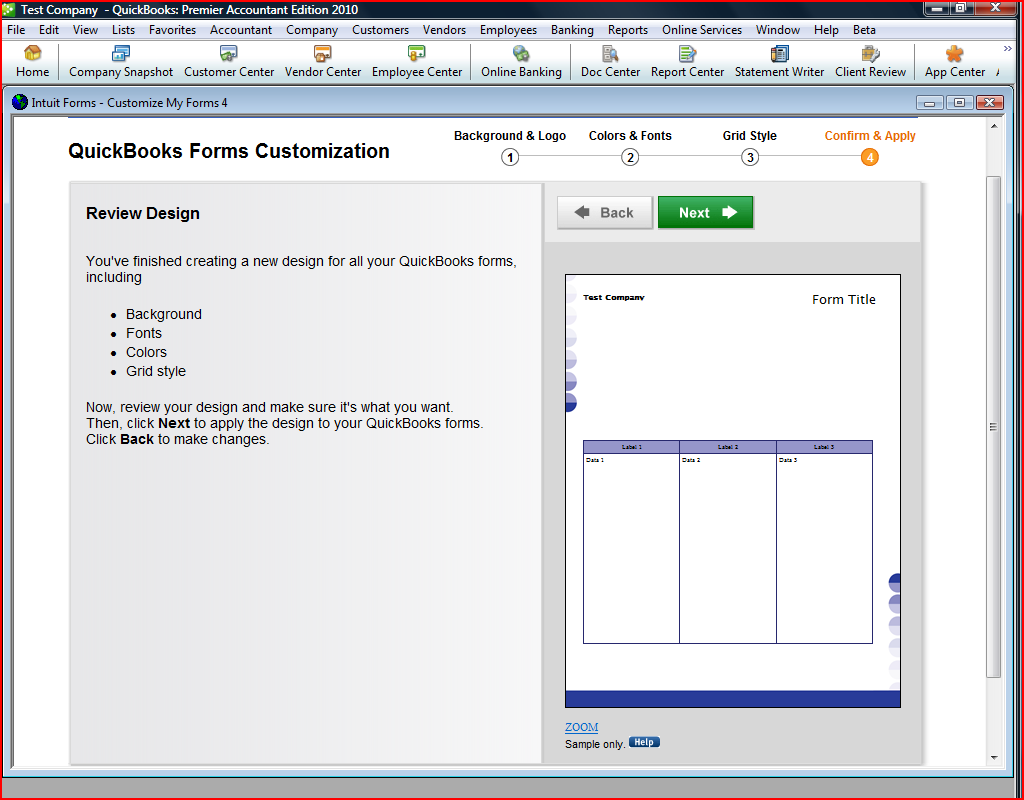Launch the Statement Writer icon
Image resolution: width=1024 pixels, height=800 pixels.
tap(779, 62)
